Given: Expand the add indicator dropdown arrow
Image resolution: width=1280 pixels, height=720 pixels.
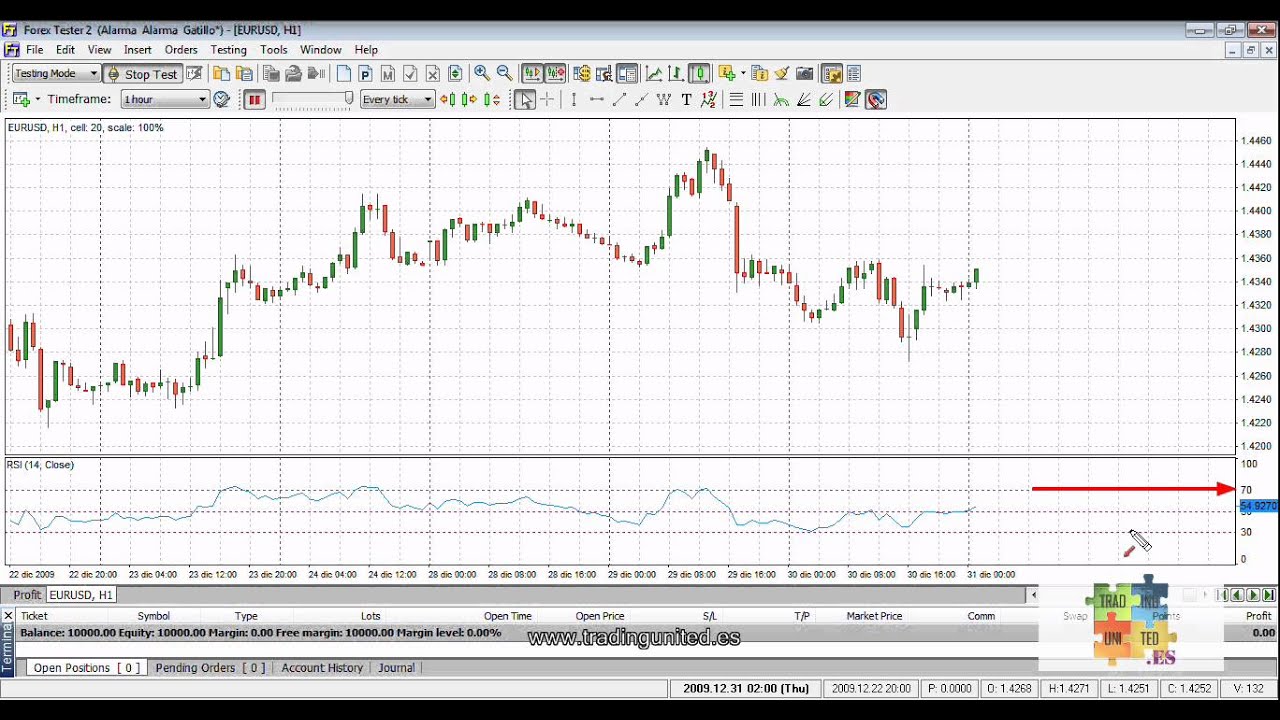Looking at the screenshot, I should 743,73.
